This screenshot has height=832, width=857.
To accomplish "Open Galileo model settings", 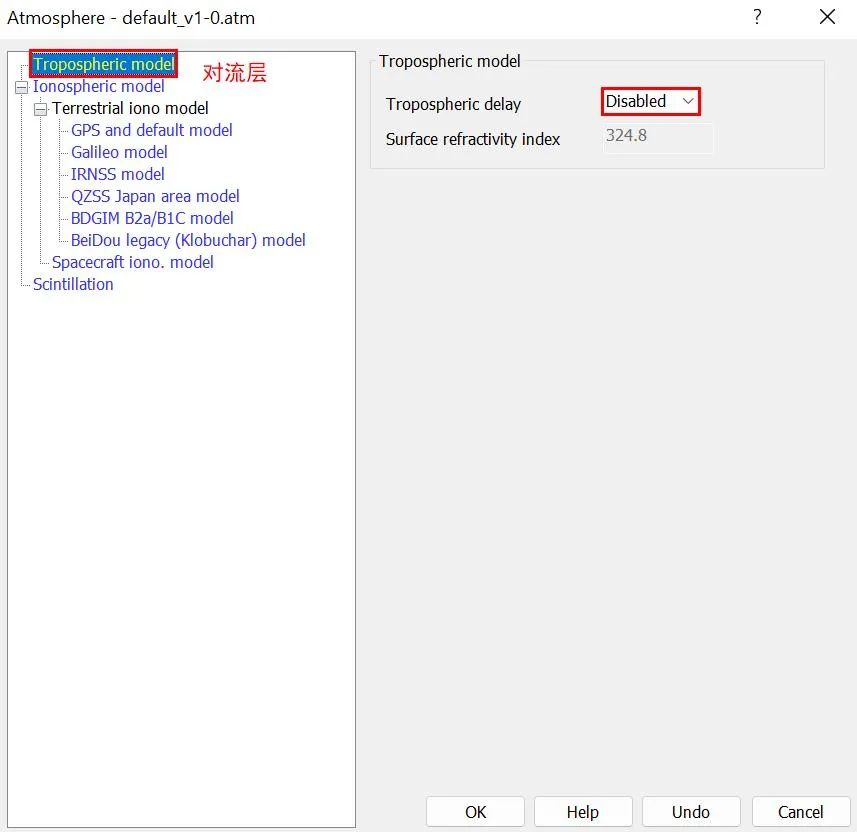I will tap(119, 152).
